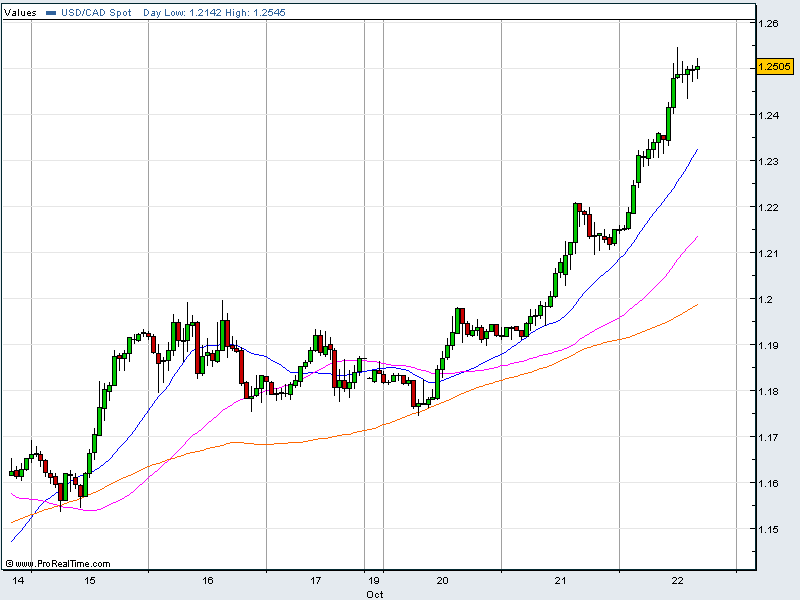Click the blue USD/CAD Spot legend swatch
This screenshot has height=600, width=800.
point(51,13)
